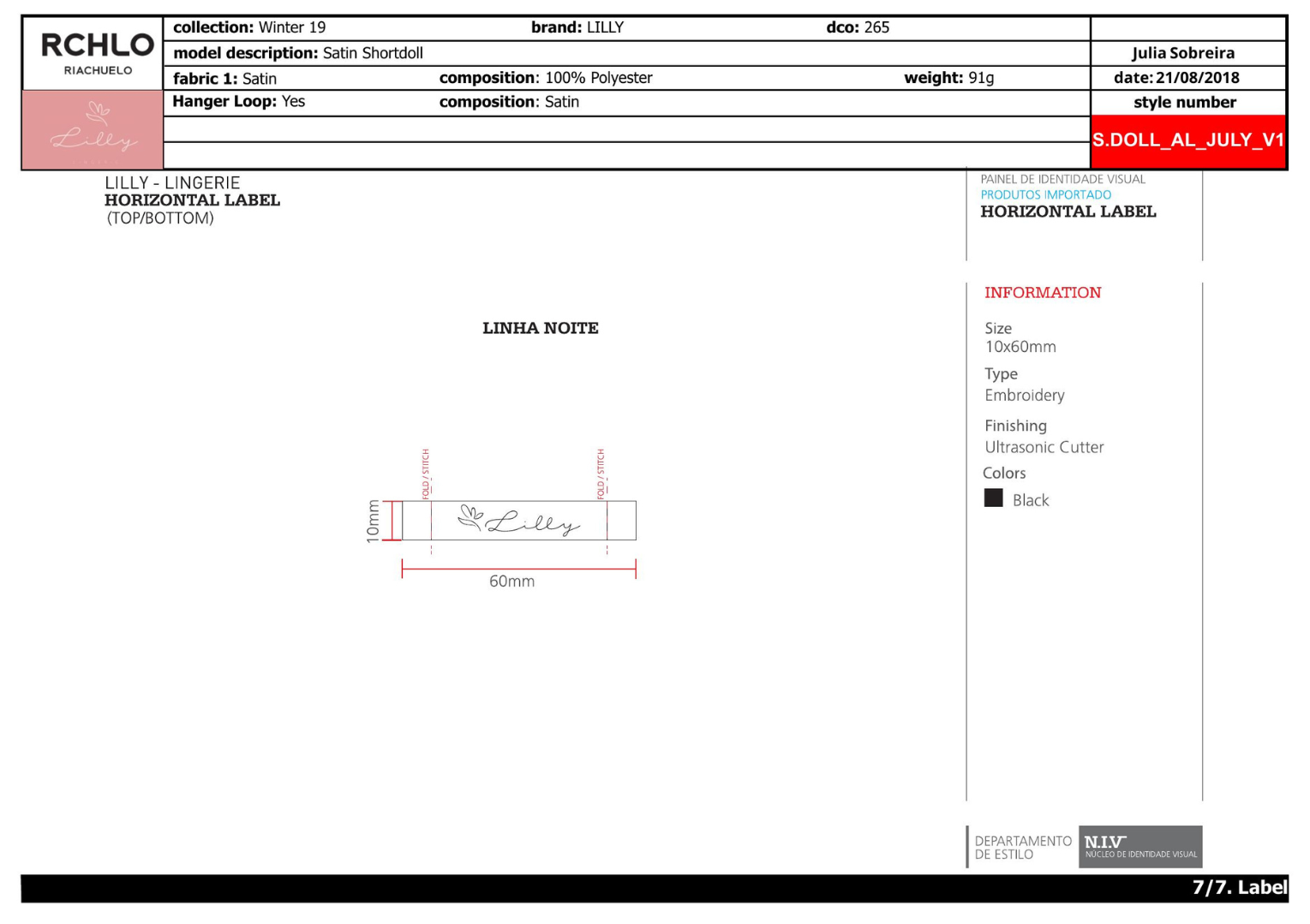Screen dimensions: 1310x924
Task: Click the 'style number' header cell
Action: point(1185,103)
